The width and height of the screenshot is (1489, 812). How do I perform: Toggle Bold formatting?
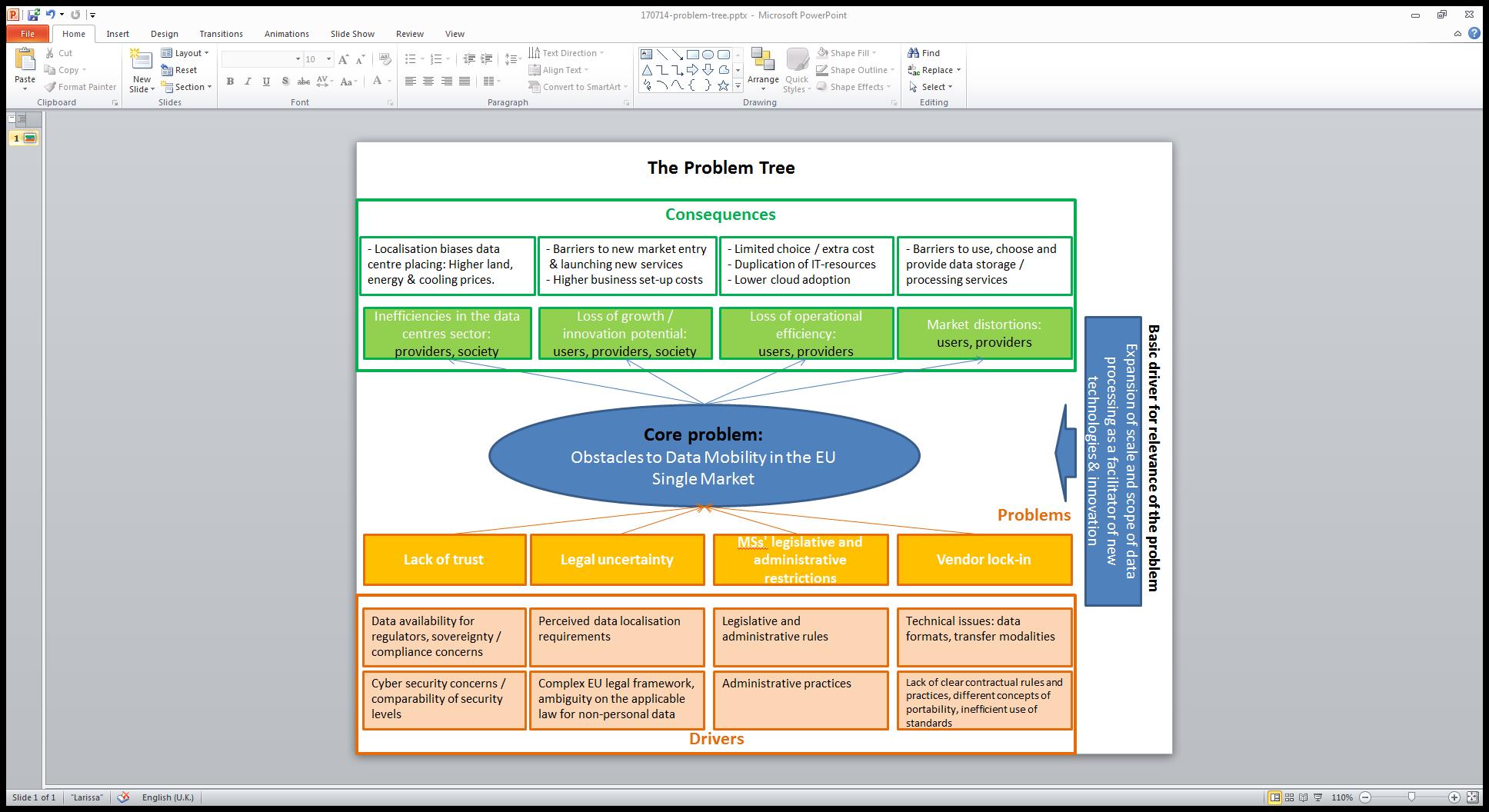point(230,82)
